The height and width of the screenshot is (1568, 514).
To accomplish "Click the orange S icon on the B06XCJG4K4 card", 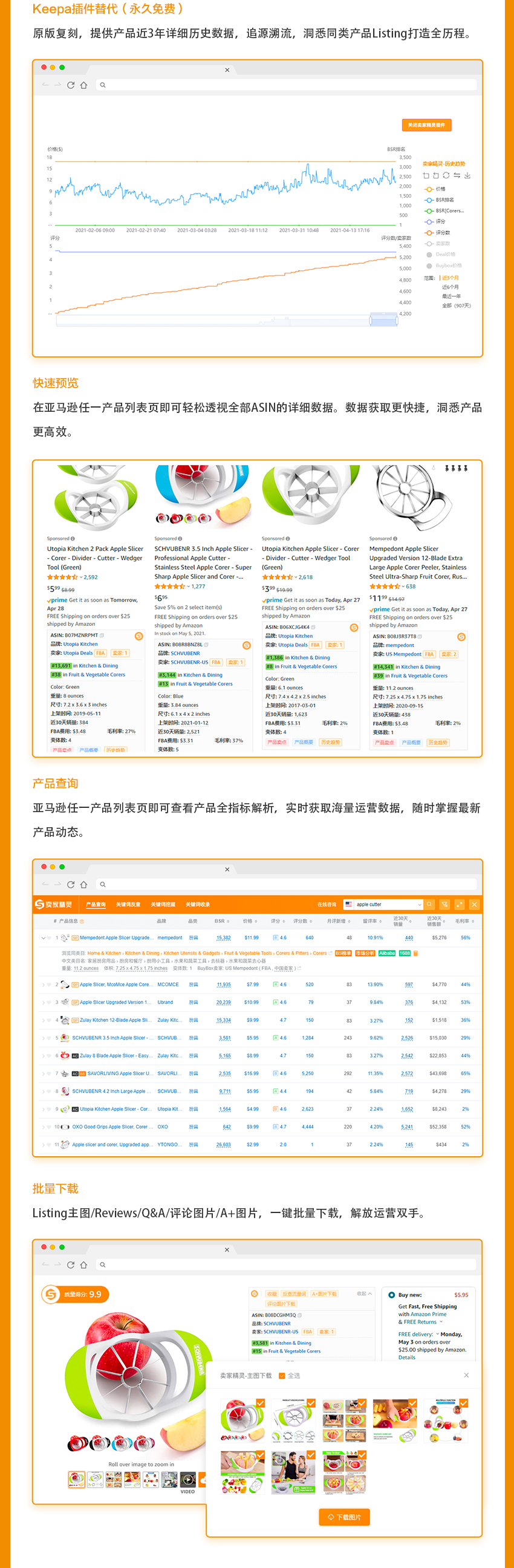I will (354, 628).
